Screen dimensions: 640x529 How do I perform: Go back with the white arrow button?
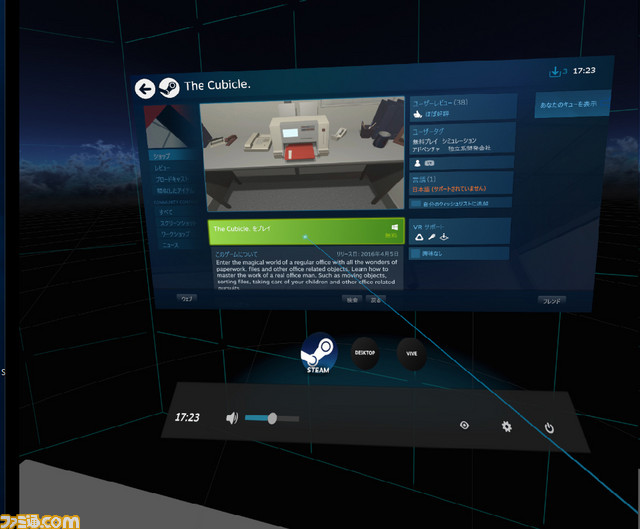tap(145, 89)
